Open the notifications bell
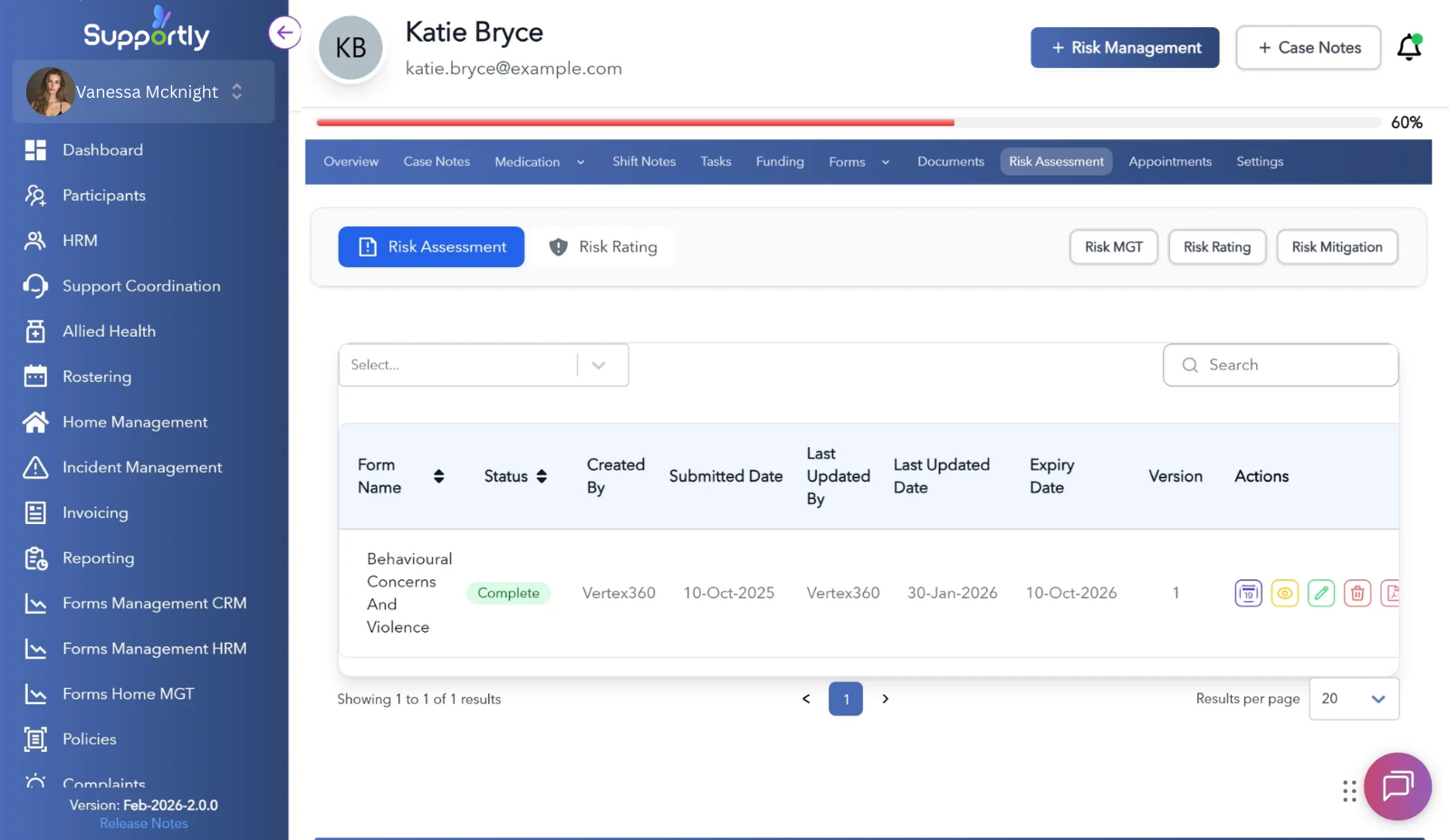1449x840 pixels. click(1409, 47)
